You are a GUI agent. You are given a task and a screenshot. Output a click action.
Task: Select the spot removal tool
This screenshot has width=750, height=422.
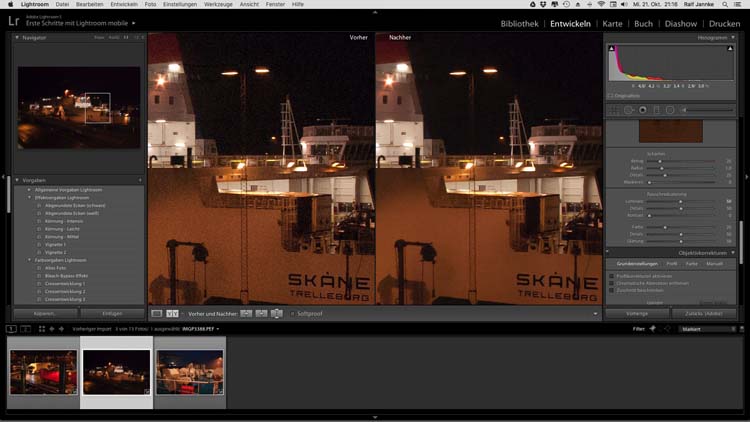629,110
